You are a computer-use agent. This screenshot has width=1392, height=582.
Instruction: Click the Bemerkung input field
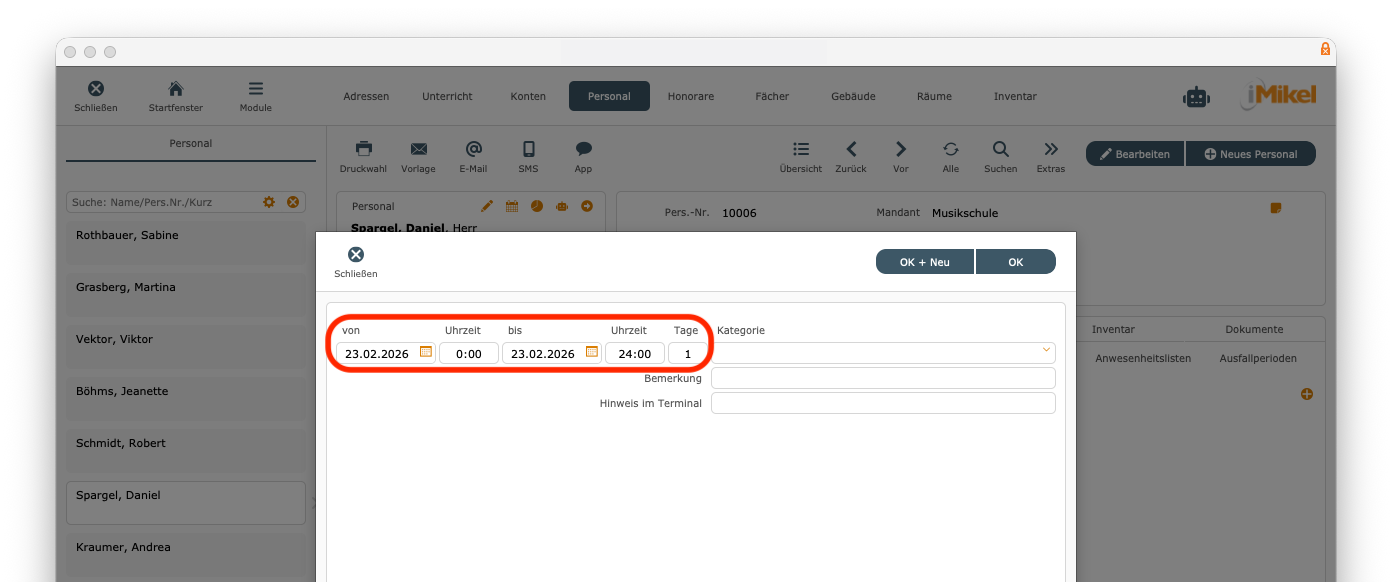[883, 378]
